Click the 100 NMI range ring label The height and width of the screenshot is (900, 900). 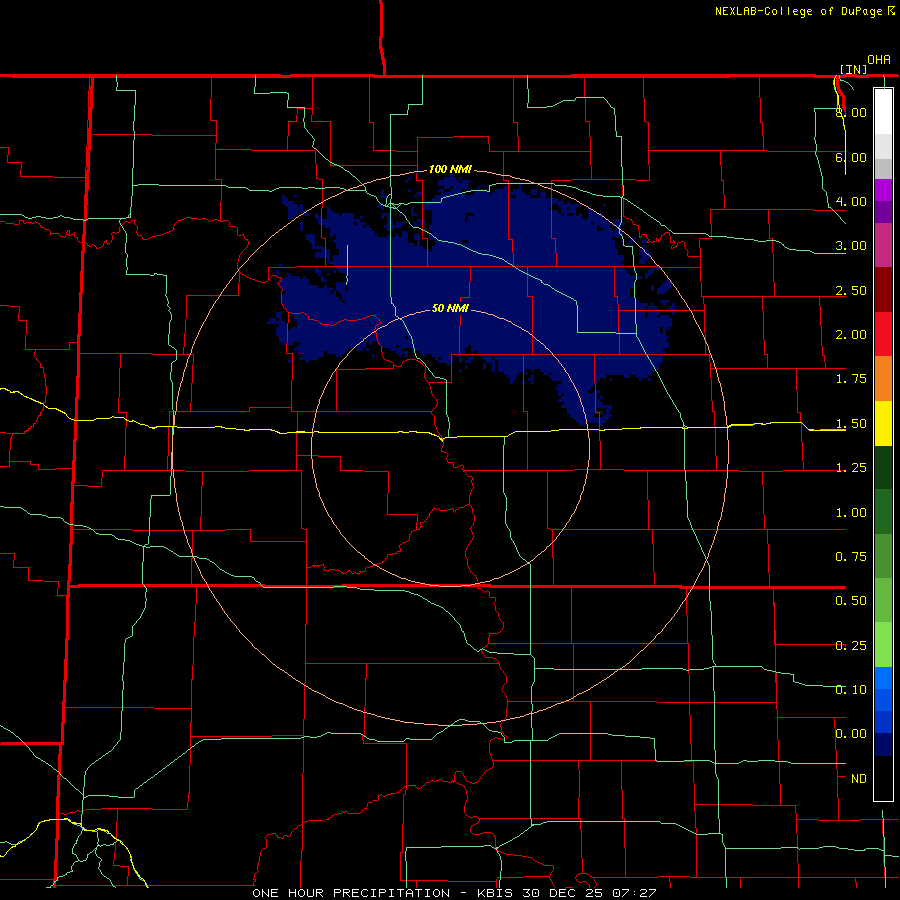[451, 169]
